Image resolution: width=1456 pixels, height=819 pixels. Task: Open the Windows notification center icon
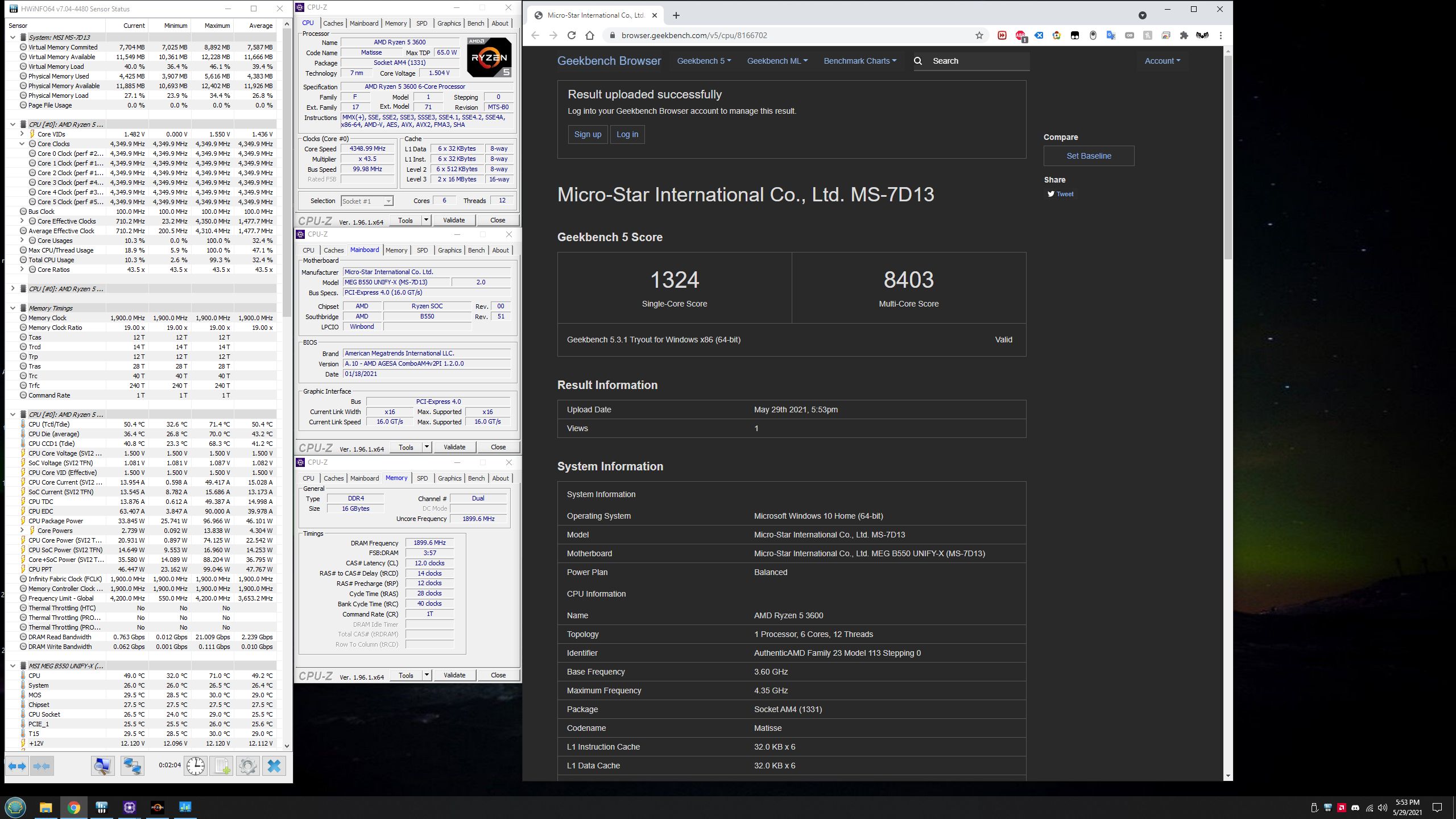1437,808
